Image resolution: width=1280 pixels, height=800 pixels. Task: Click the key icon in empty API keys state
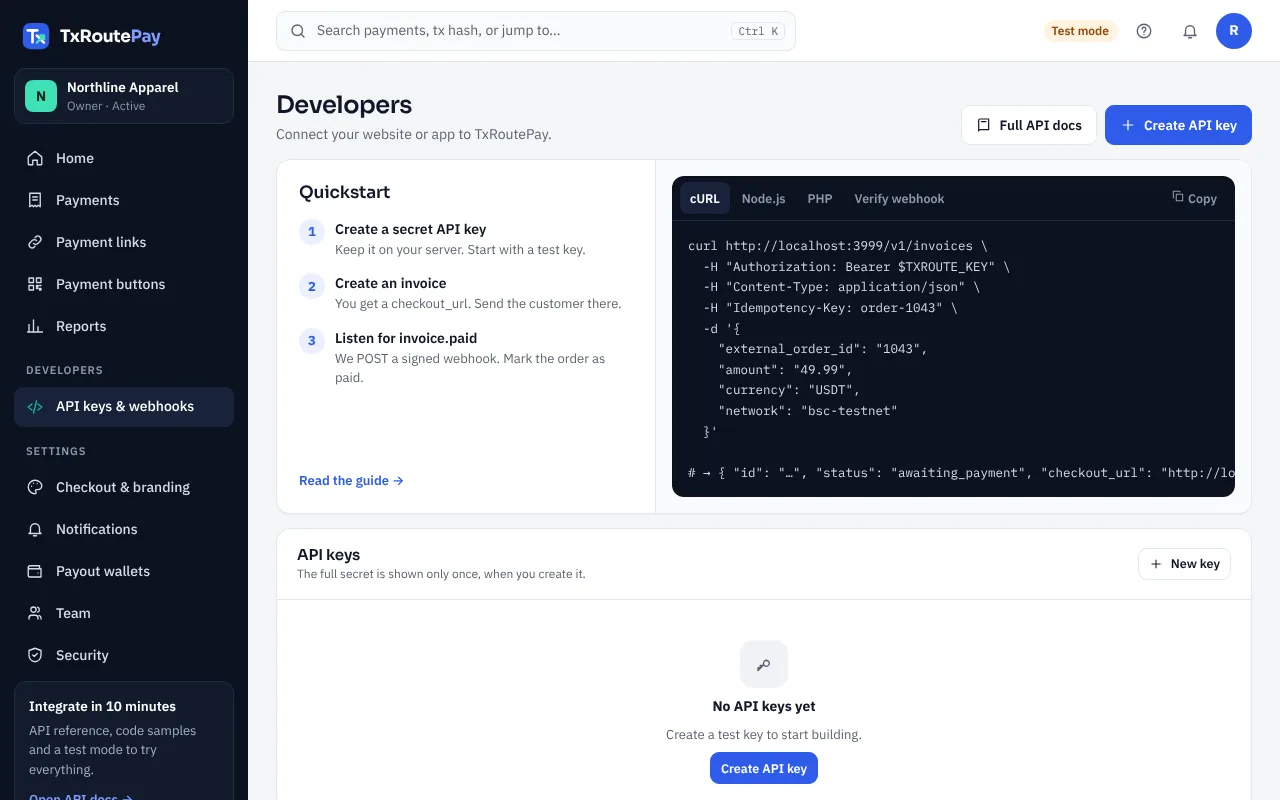764,664
